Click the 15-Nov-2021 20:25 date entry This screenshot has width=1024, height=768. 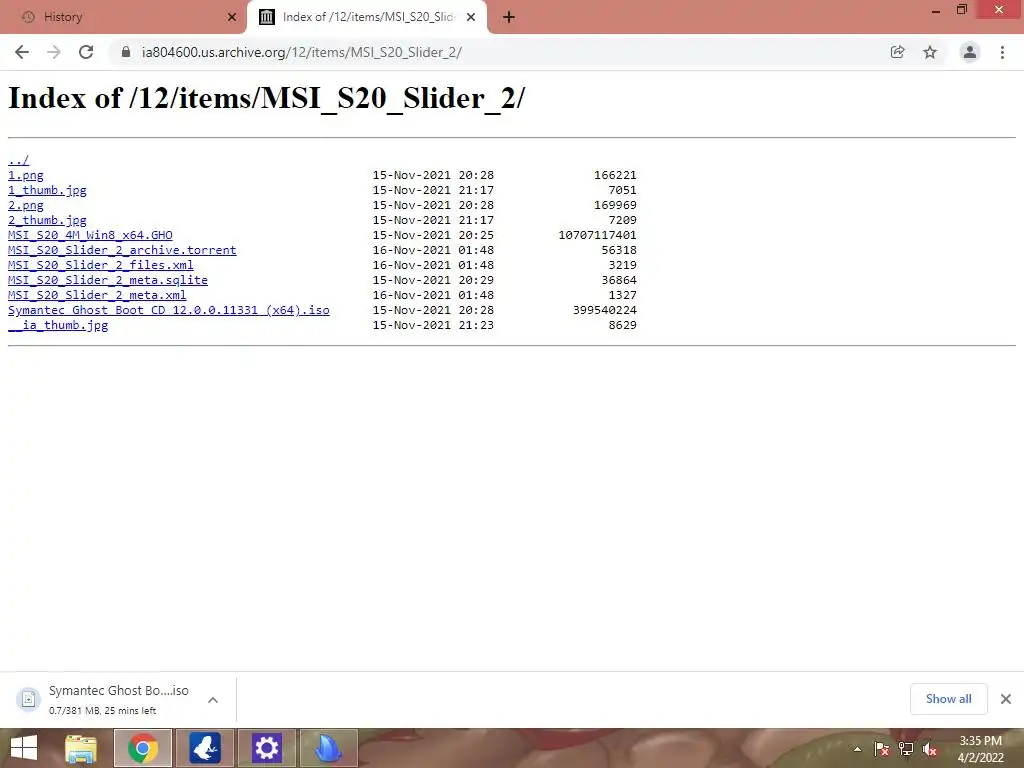tap(433, 235)
